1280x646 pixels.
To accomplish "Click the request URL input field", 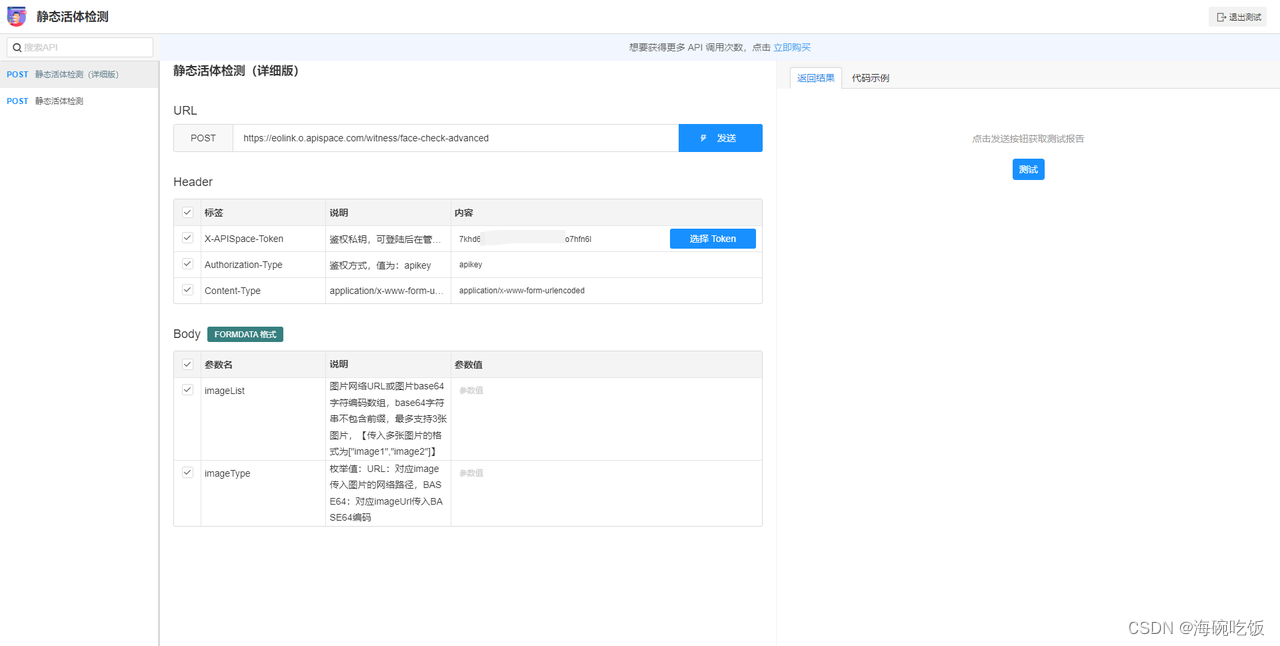I will pos(450,138).
